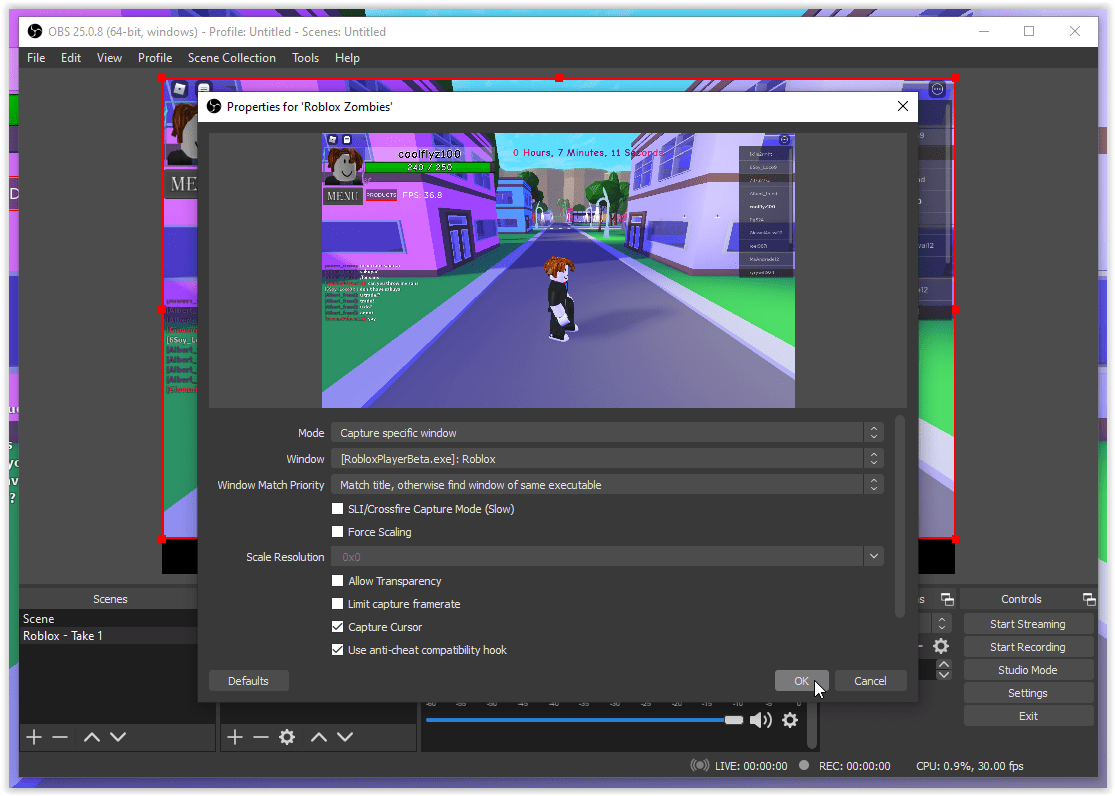Click the 'Controls' panel header
1115x796 pixels.
(1021, 599)
